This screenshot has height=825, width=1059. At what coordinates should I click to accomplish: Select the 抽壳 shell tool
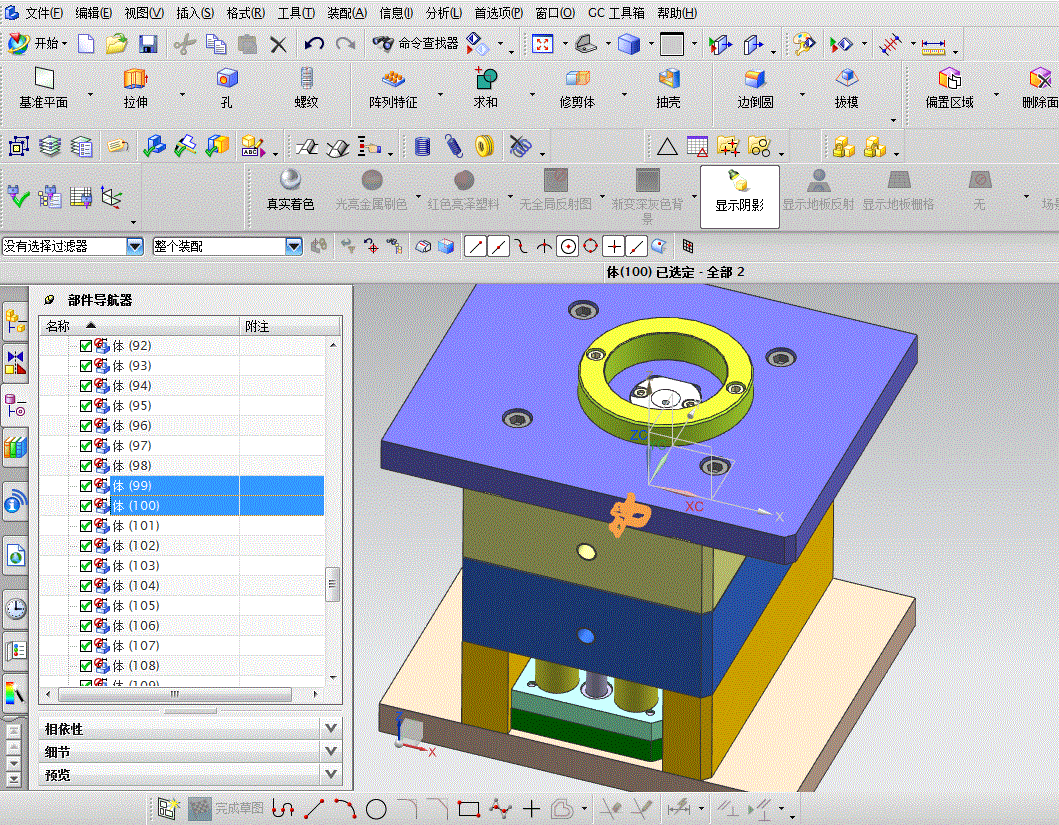pyautogui.click(x=669, y=88)
